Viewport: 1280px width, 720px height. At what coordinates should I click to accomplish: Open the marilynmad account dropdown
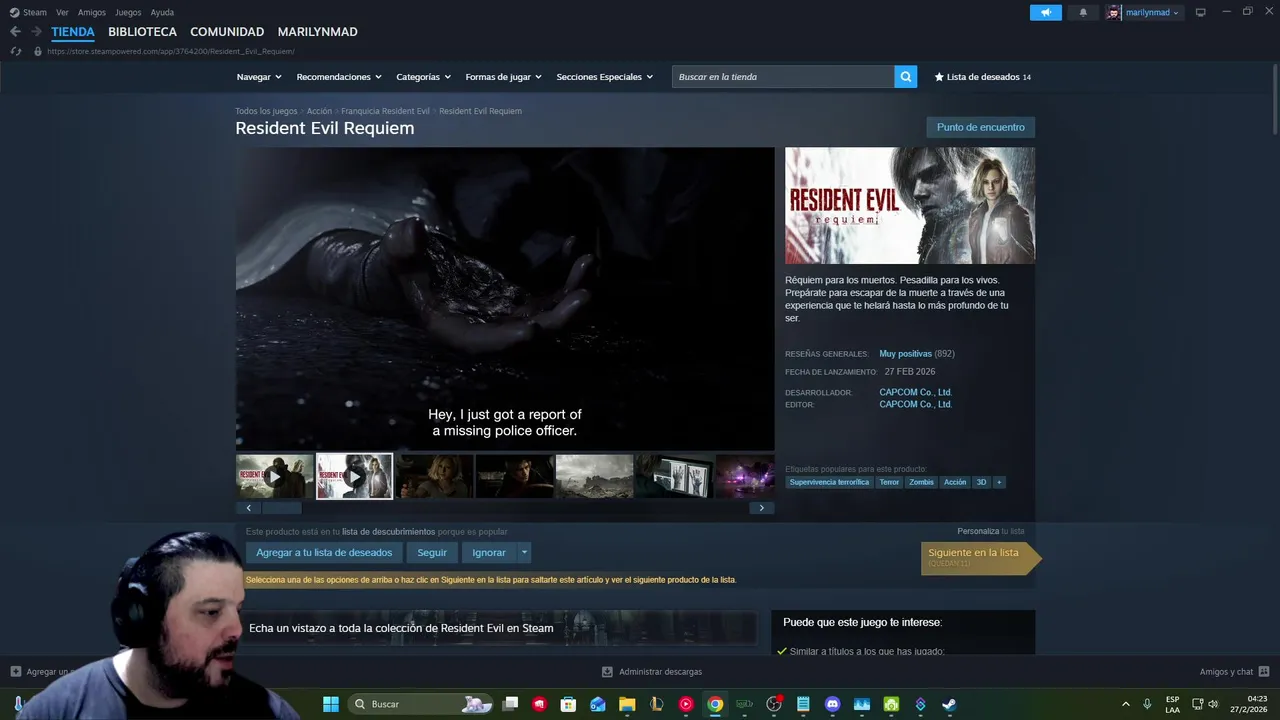pos(1152,12)
